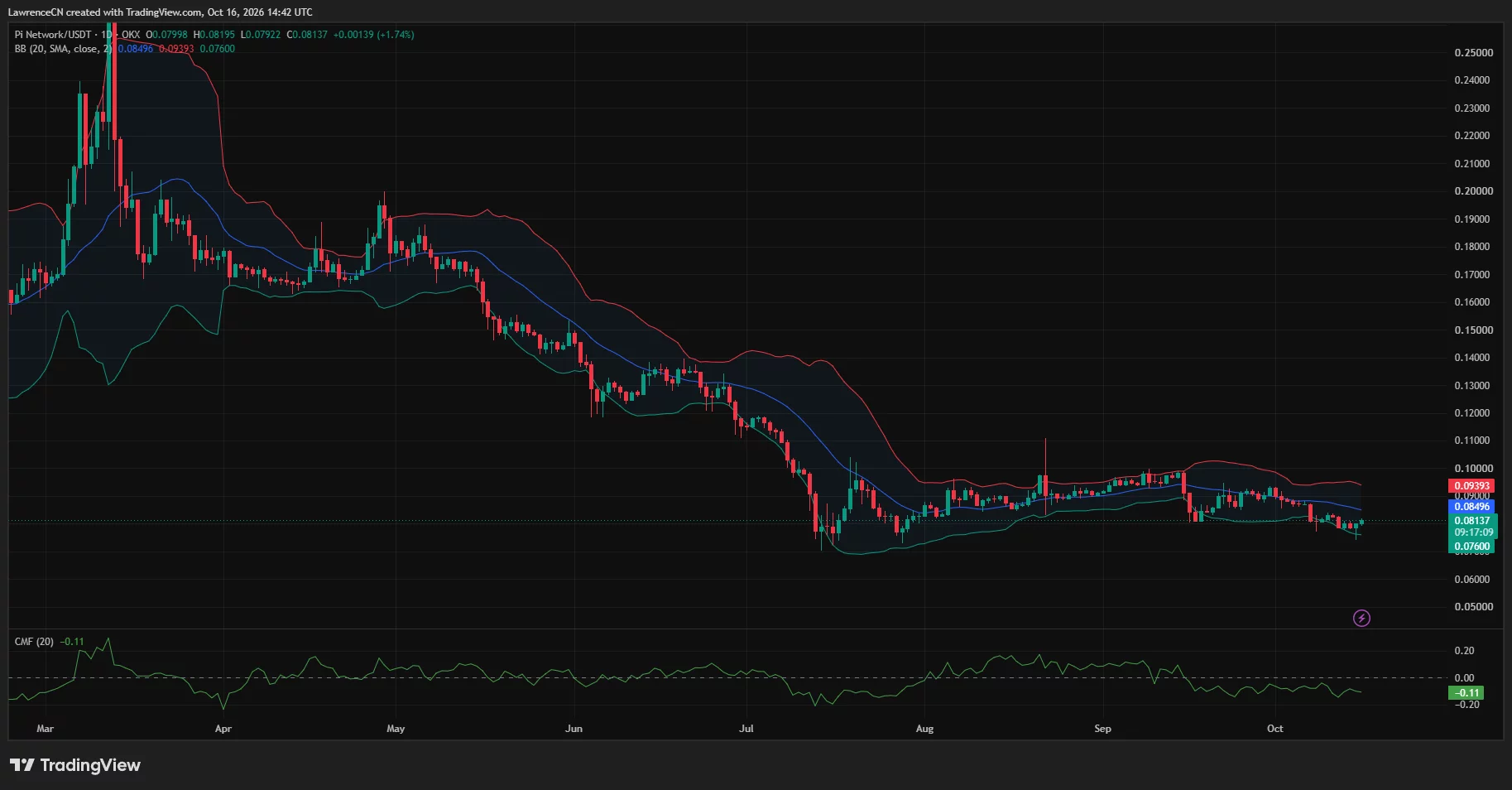
Task: Click the 0.07600 lower band price label
Action: pyautogui.click(x=1471, y=547)
